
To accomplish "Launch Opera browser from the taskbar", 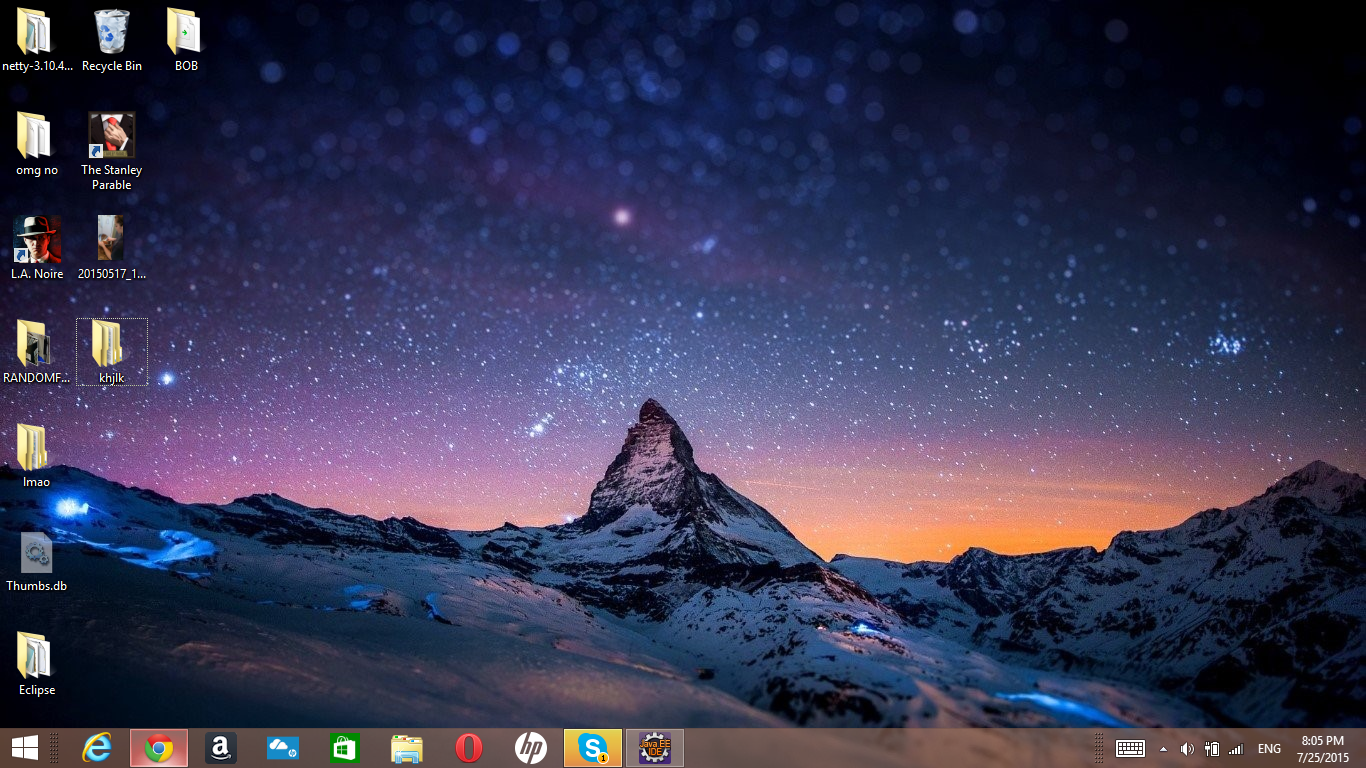I will pyautogui.click(x=468, y=748).
